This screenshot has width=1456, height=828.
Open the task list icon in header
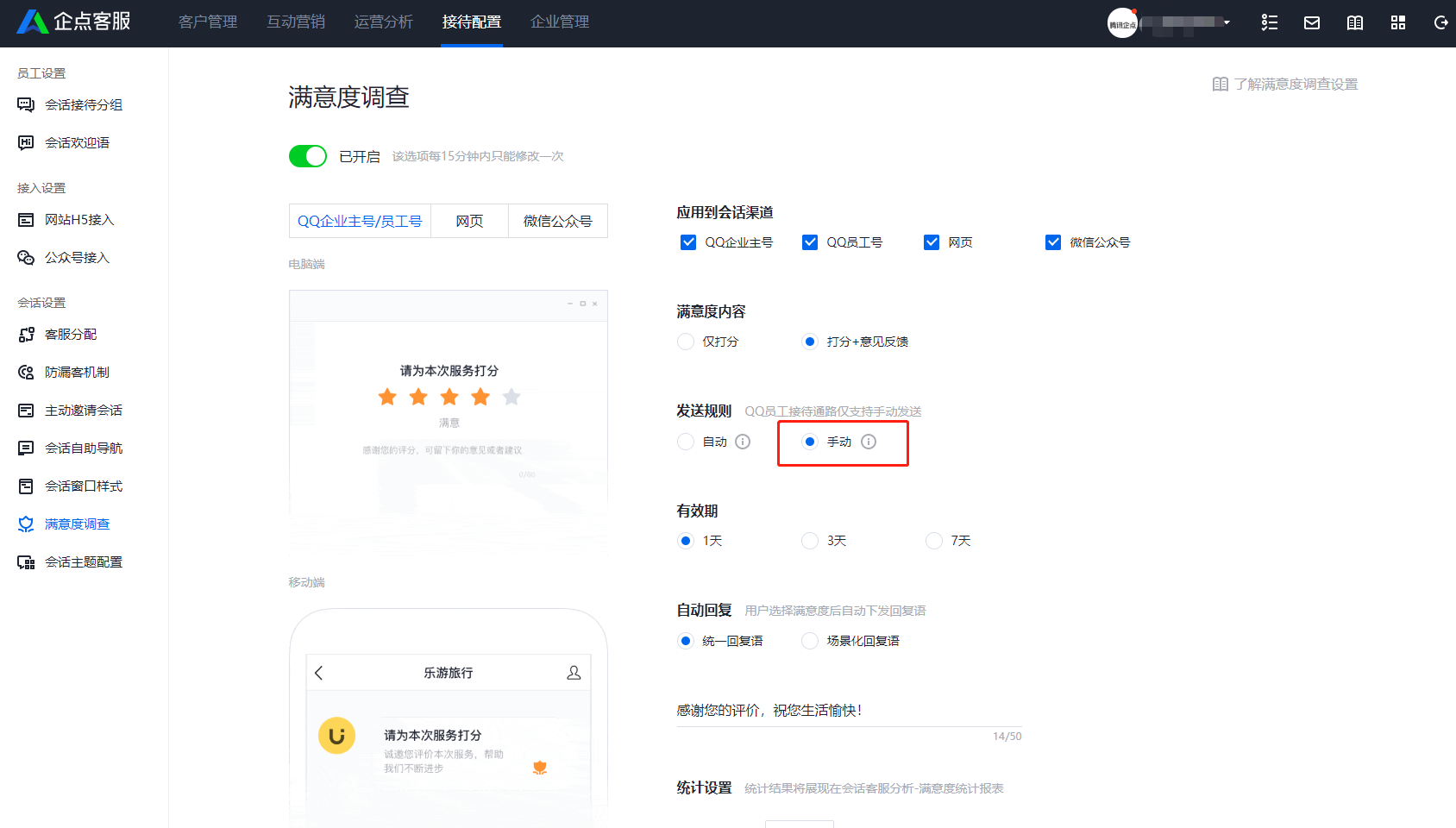pos(1269,22)
